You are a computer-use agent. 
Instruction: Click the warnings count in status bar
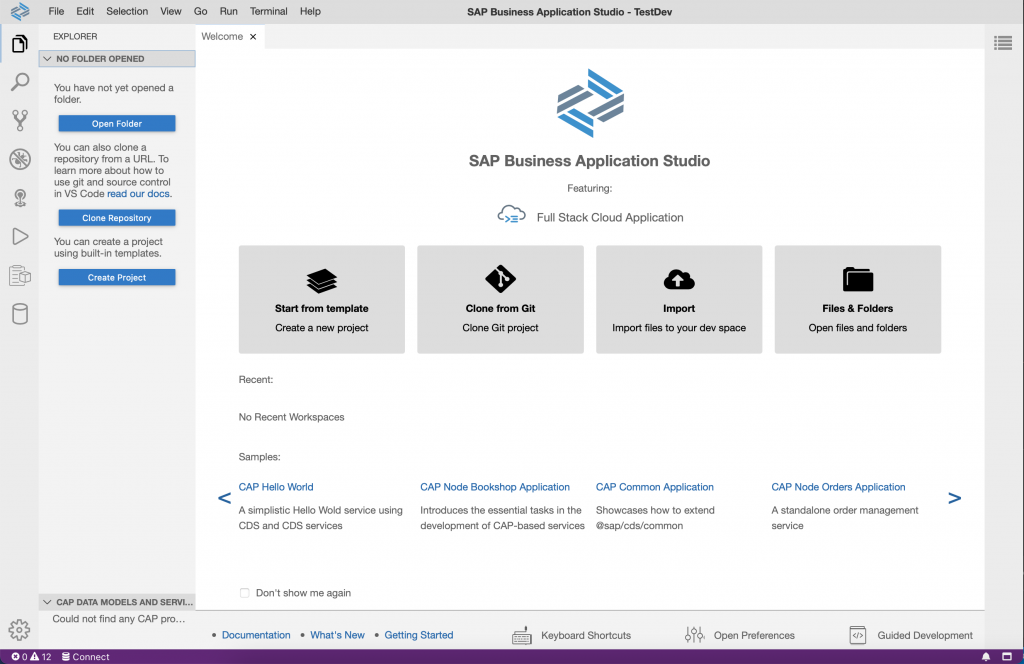pyautogui.click(x=40, y=657)
